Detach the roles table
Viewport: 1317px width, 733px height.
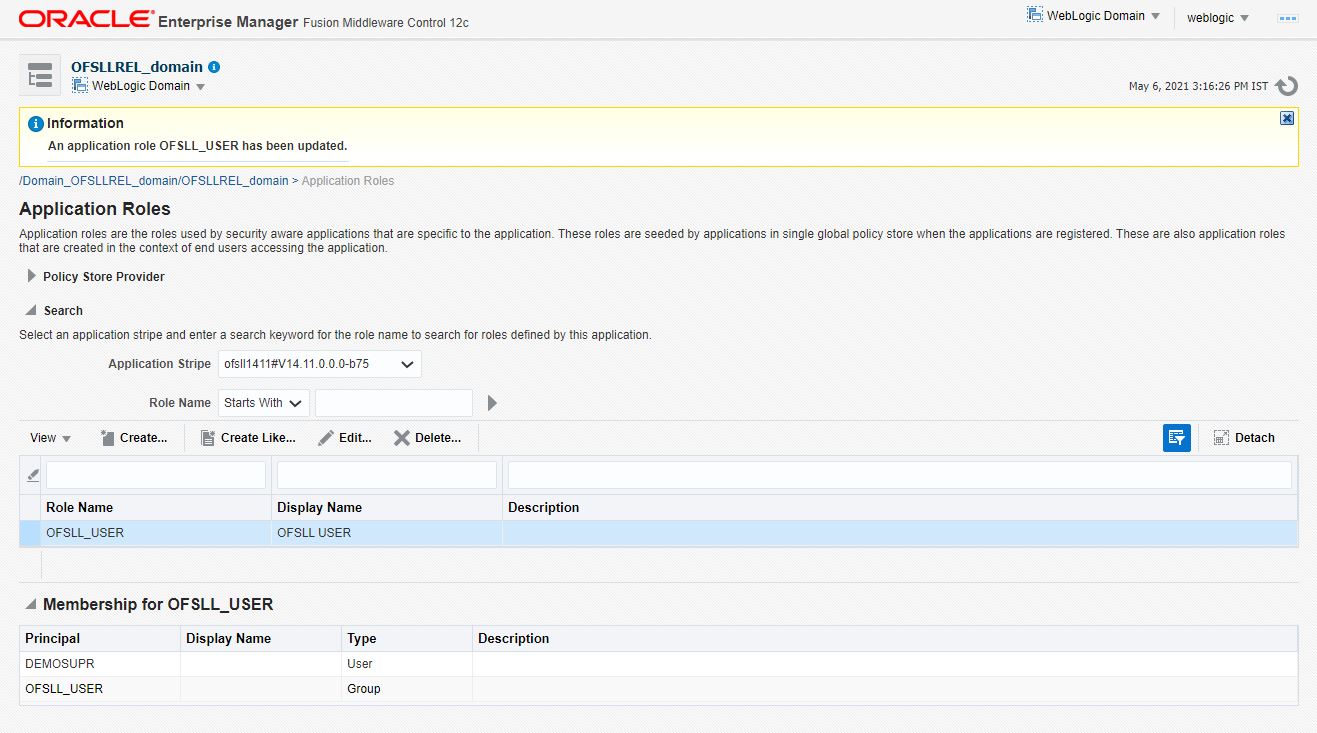[x=1244, y=438]
